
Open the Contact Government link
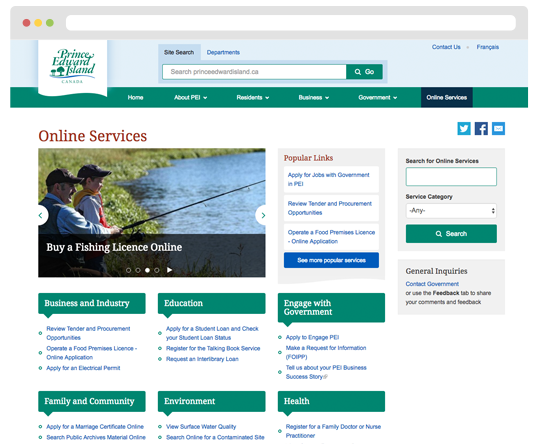[432, 284]
